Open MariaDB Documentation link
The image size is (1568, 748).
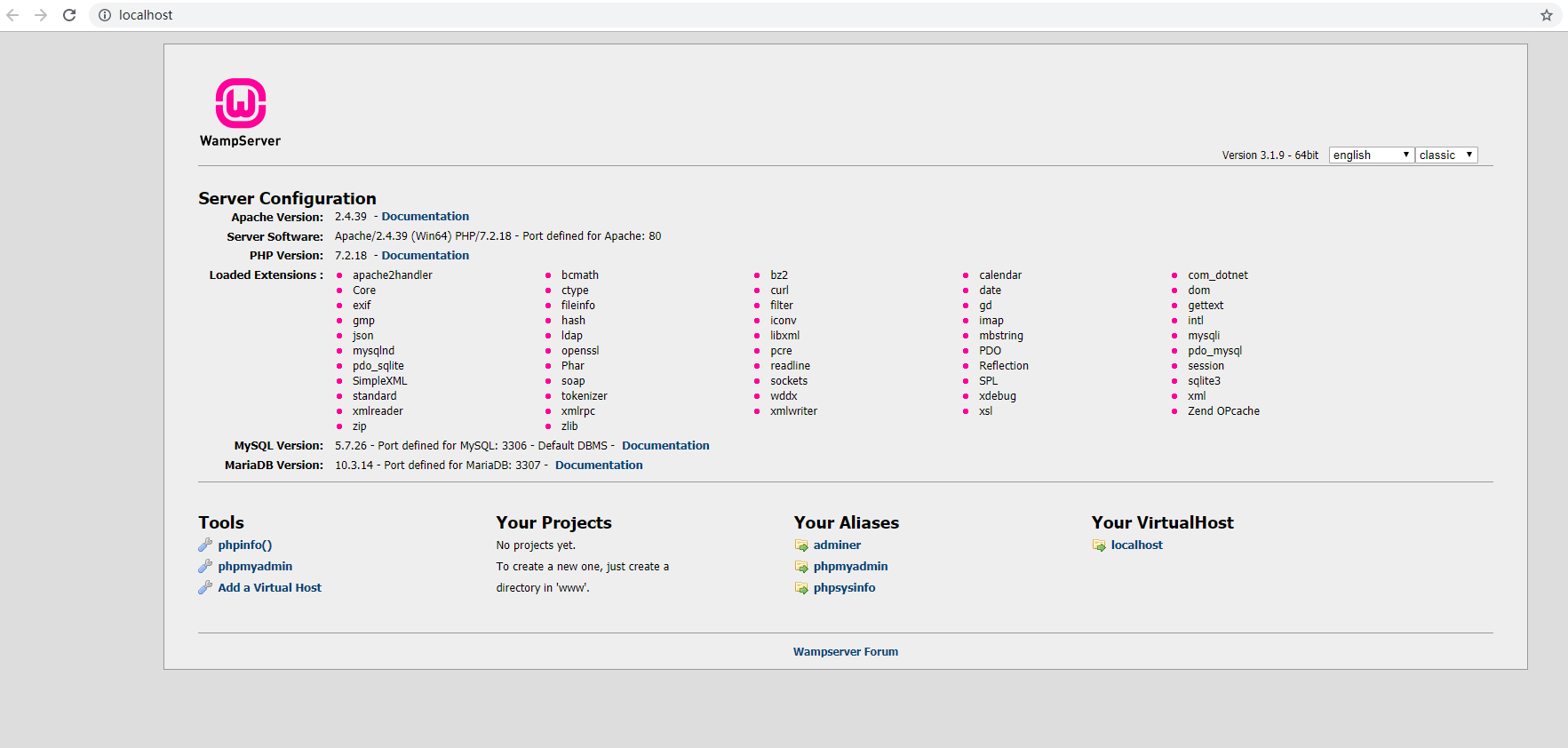[x=599, y=466]
